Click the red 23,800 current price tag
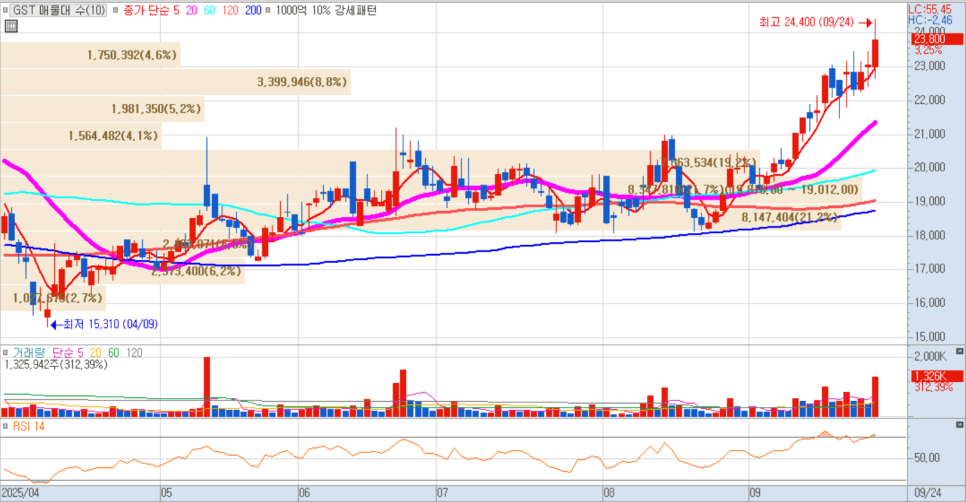The image size is (966, 502). tap(937, 39)
